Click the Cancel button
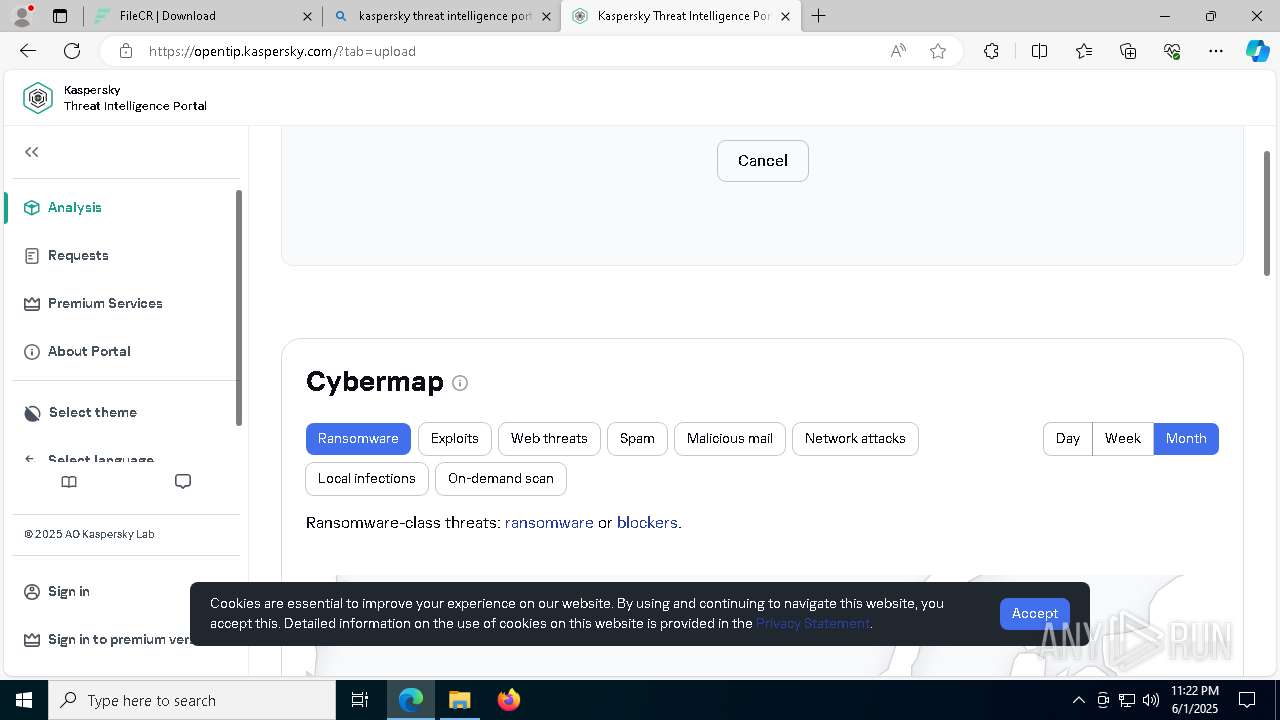 click(762, 161)
